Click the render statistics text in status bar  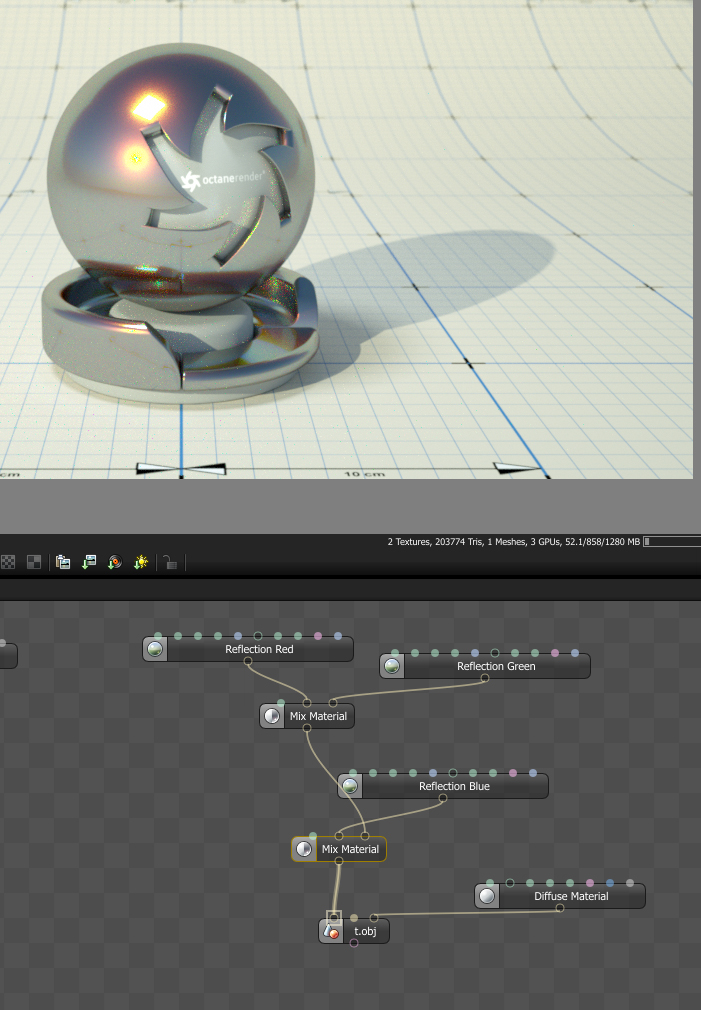pos(514,542)
